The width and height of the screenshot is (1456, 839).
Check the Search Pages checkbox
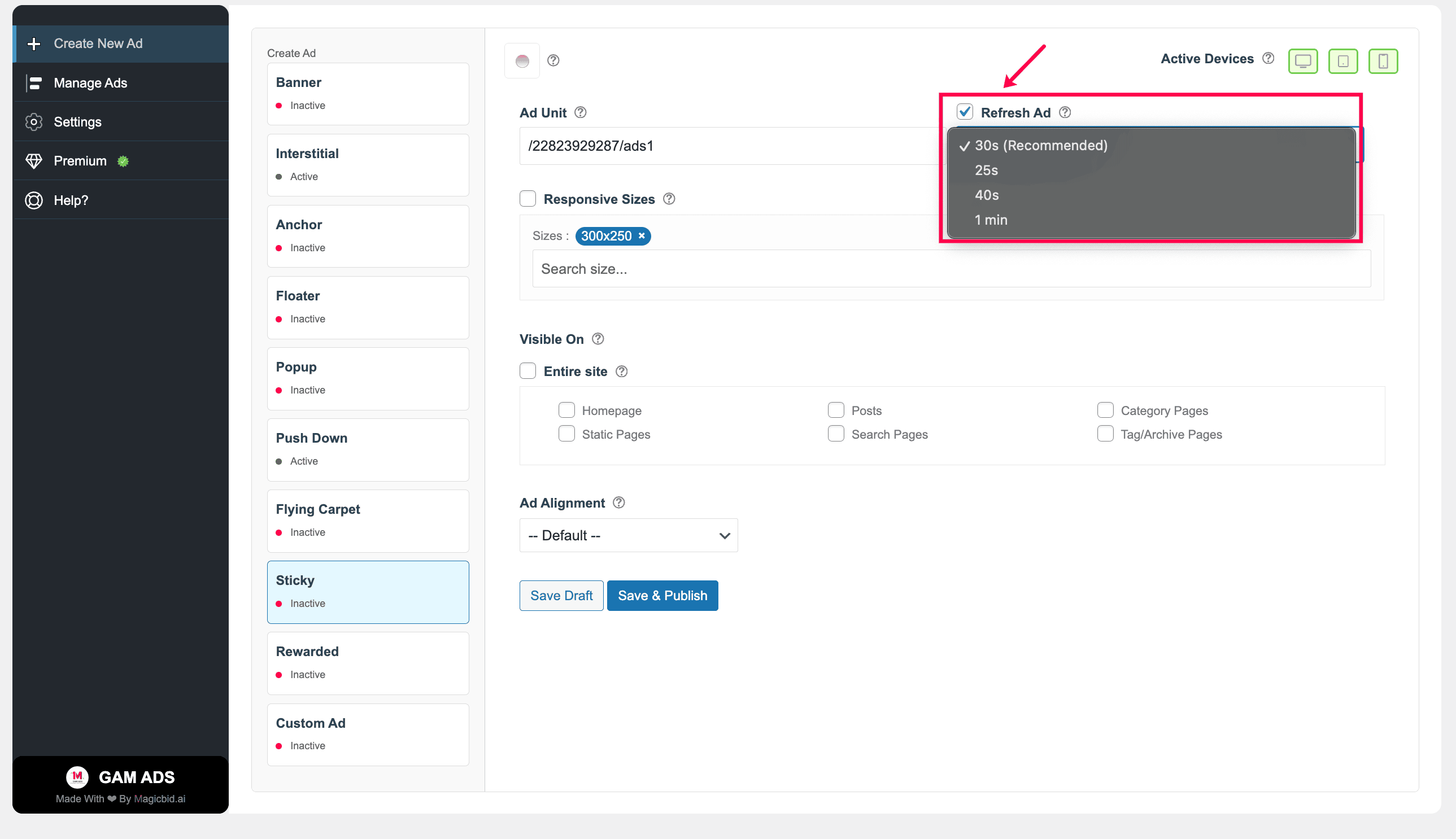pos(836,434)
